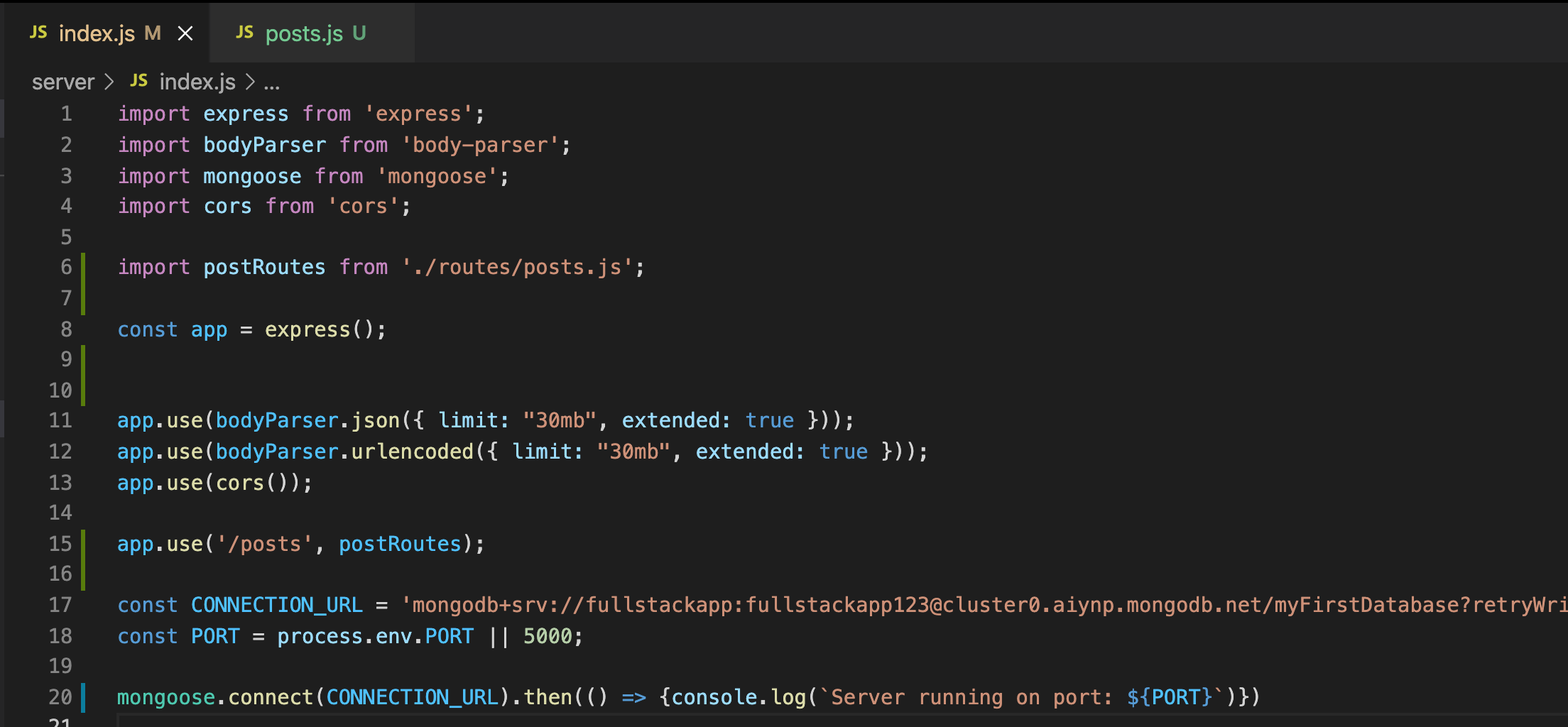The width and height of the screenshot is (1568, 727).
Task: Select 'index.js' in the breadcrumb path
Action: 197,82
